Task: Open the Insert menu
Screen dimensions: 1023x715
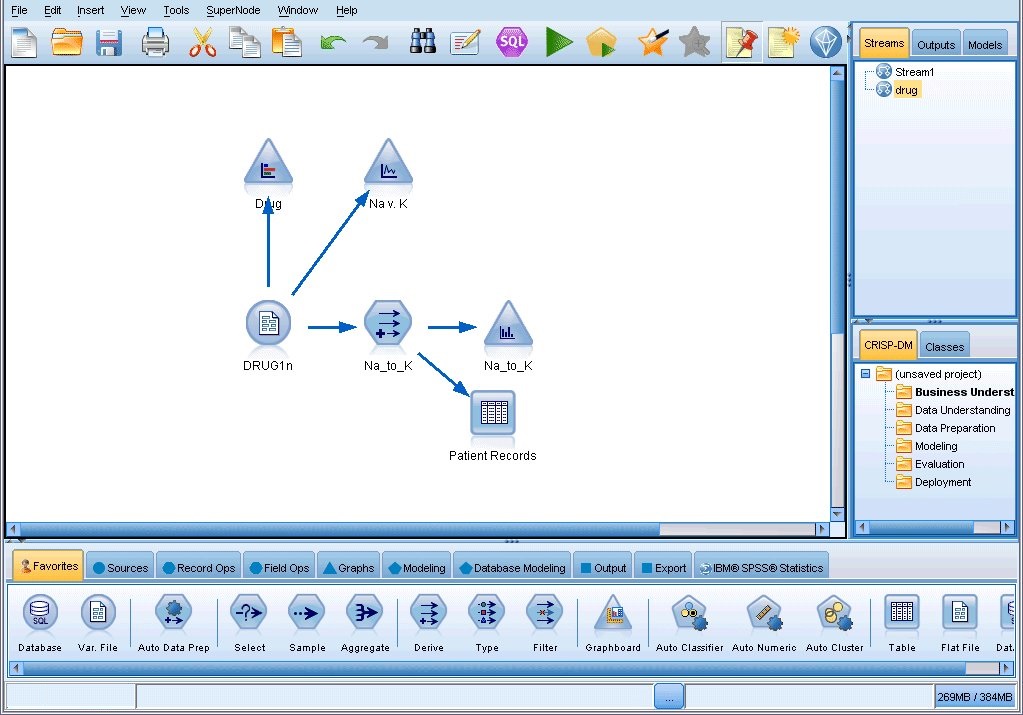Action: 90,10
